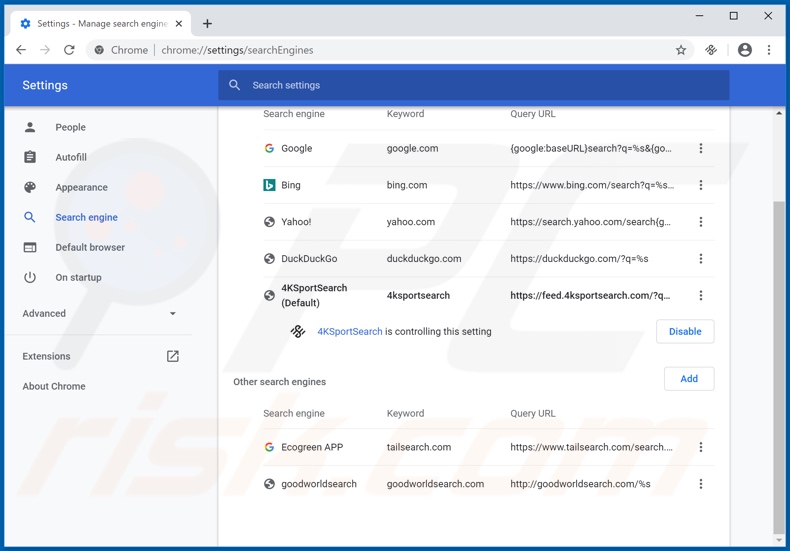Open the user profile avatar menu
790x551 pixels.
(x=745, y=50)
